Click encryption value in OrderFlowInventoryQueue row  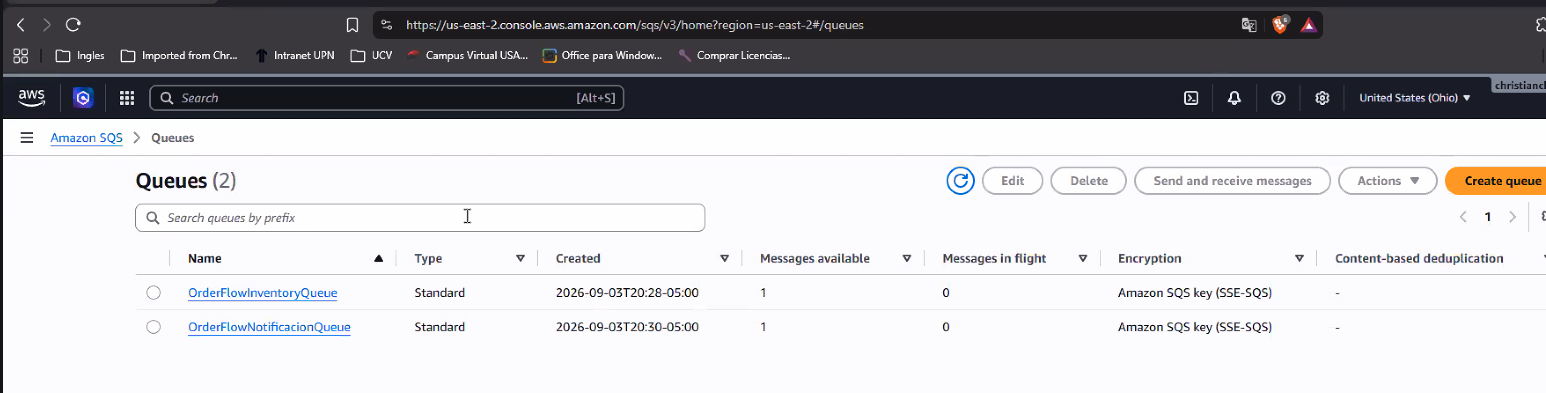pyautogui.click(x=1194, y=293)
